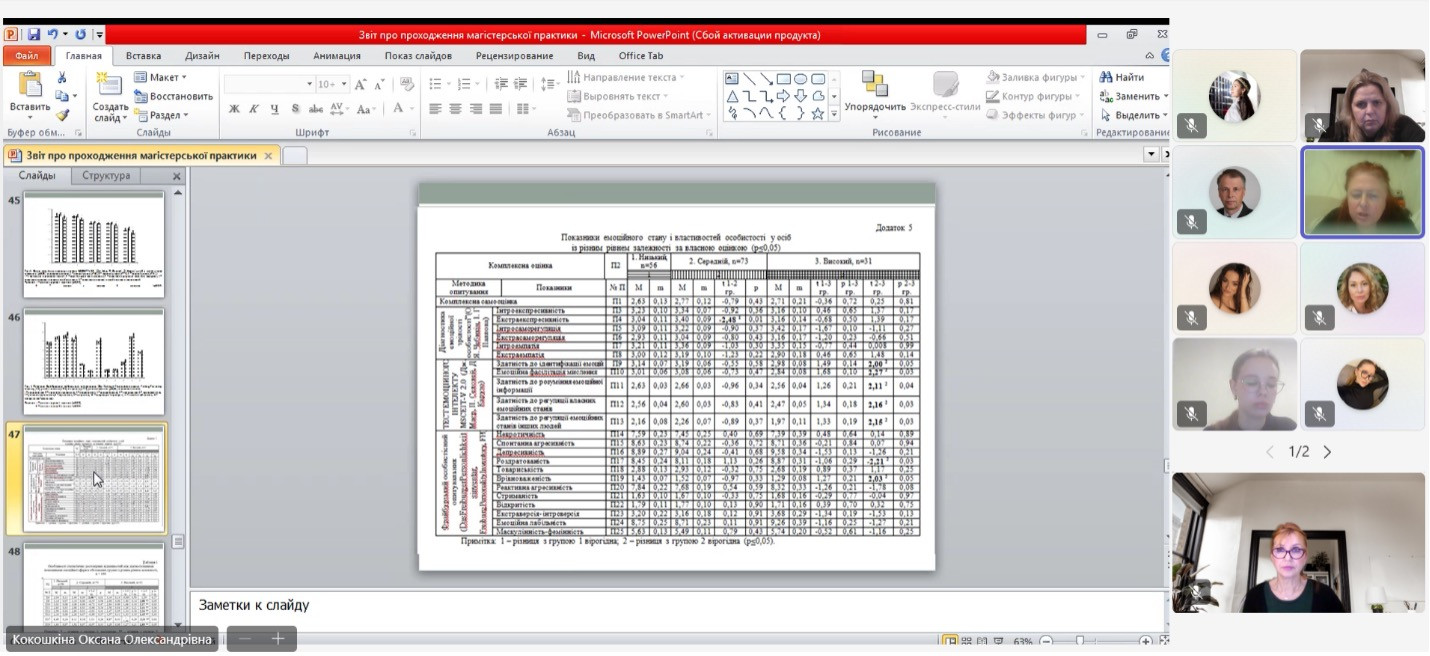Select the Format Painter brush icon
This screenshot has width=1430, height=656.
pos(62,115)
